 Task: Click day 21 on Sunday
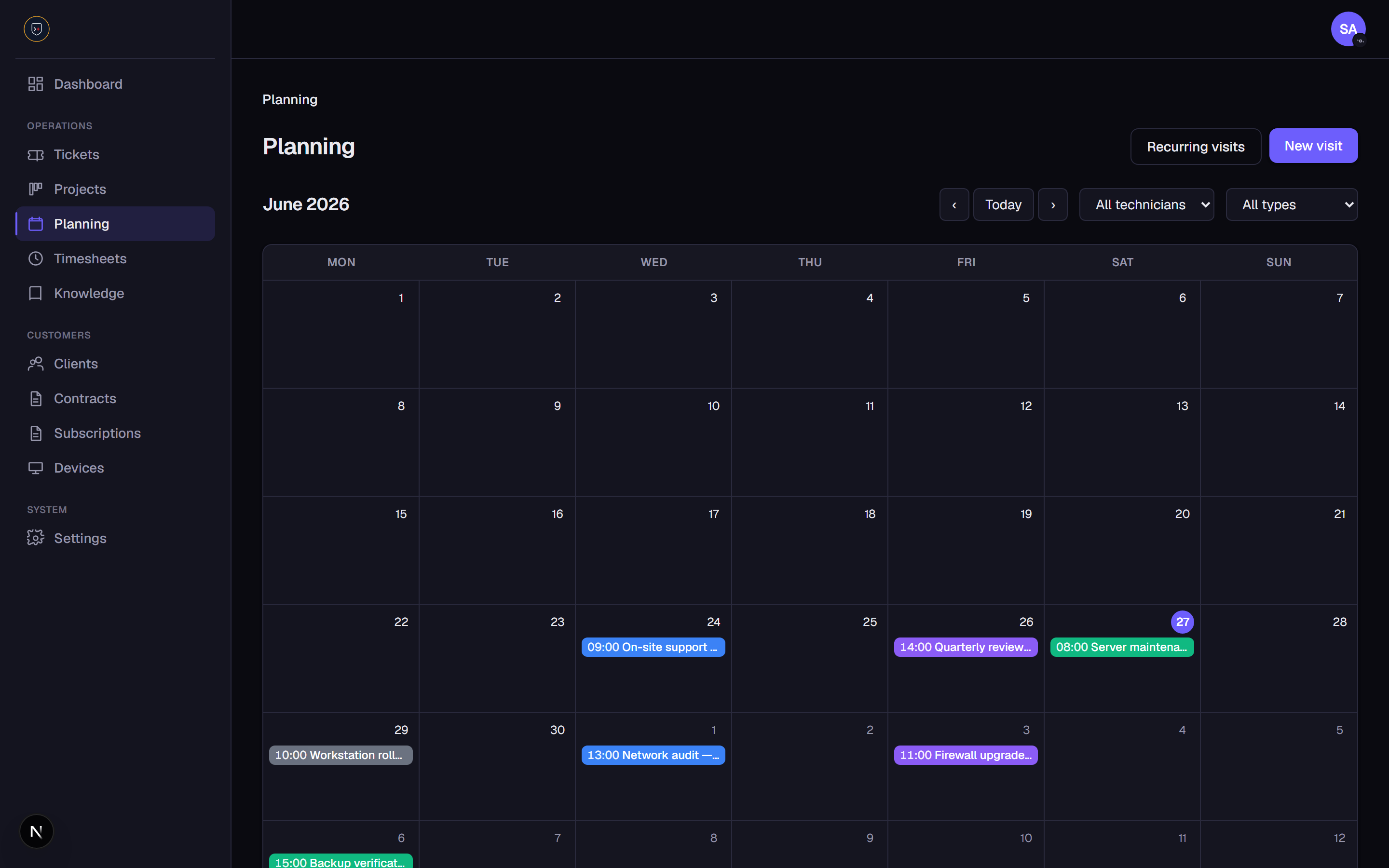coord(1339,514)
